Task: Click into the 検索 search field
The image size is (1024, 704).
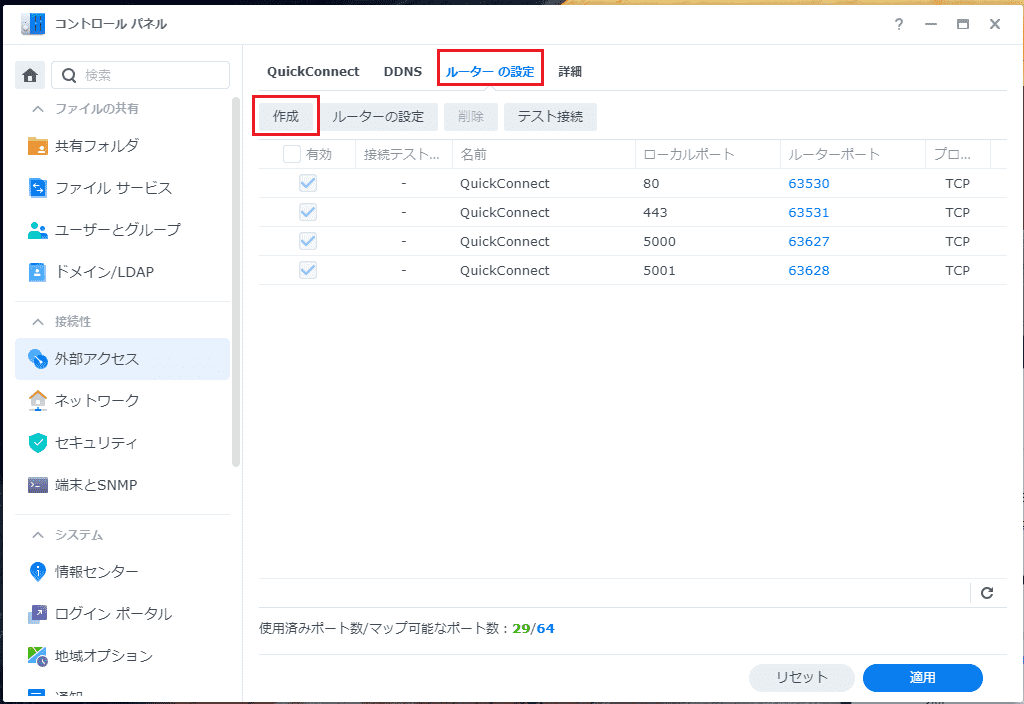Action: pos(140,75)
